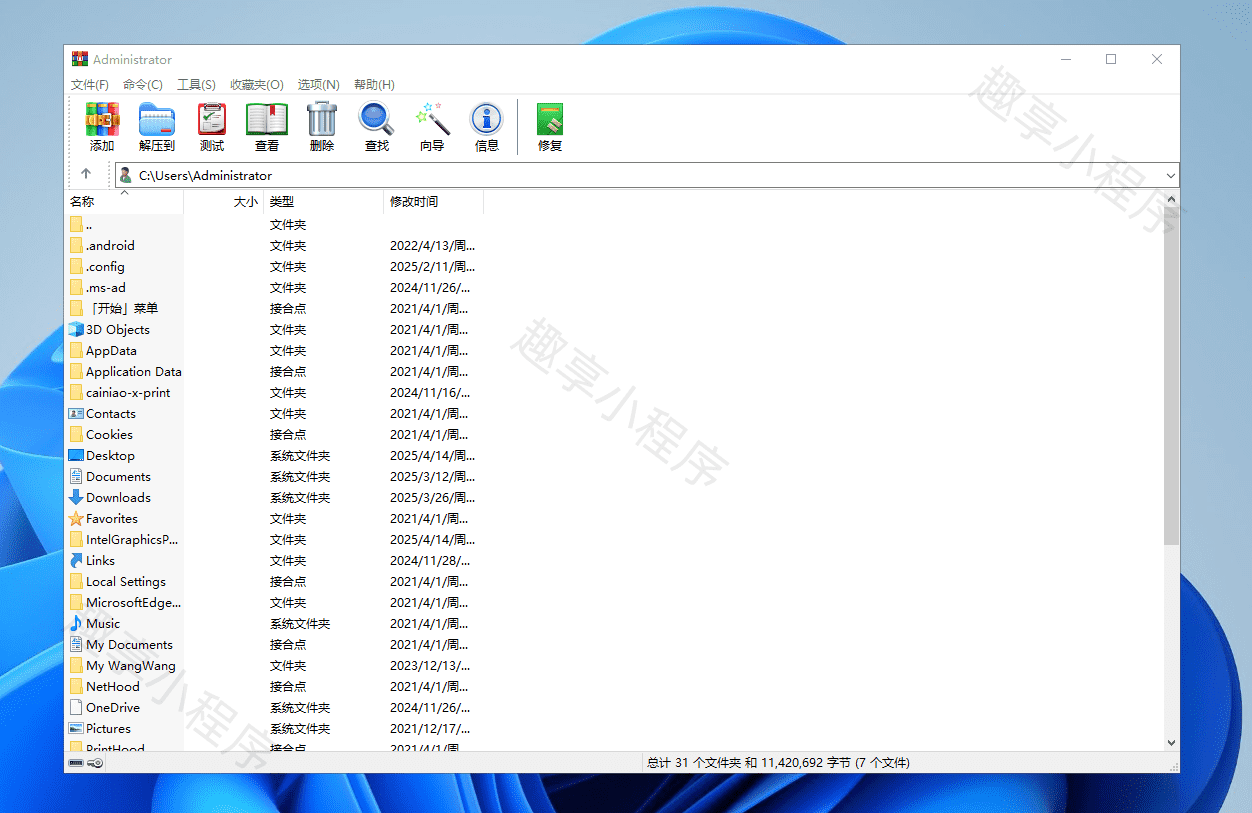Click the 查找 (Find) magnifier icon
1252x813 pixels.
pos(376,119)
